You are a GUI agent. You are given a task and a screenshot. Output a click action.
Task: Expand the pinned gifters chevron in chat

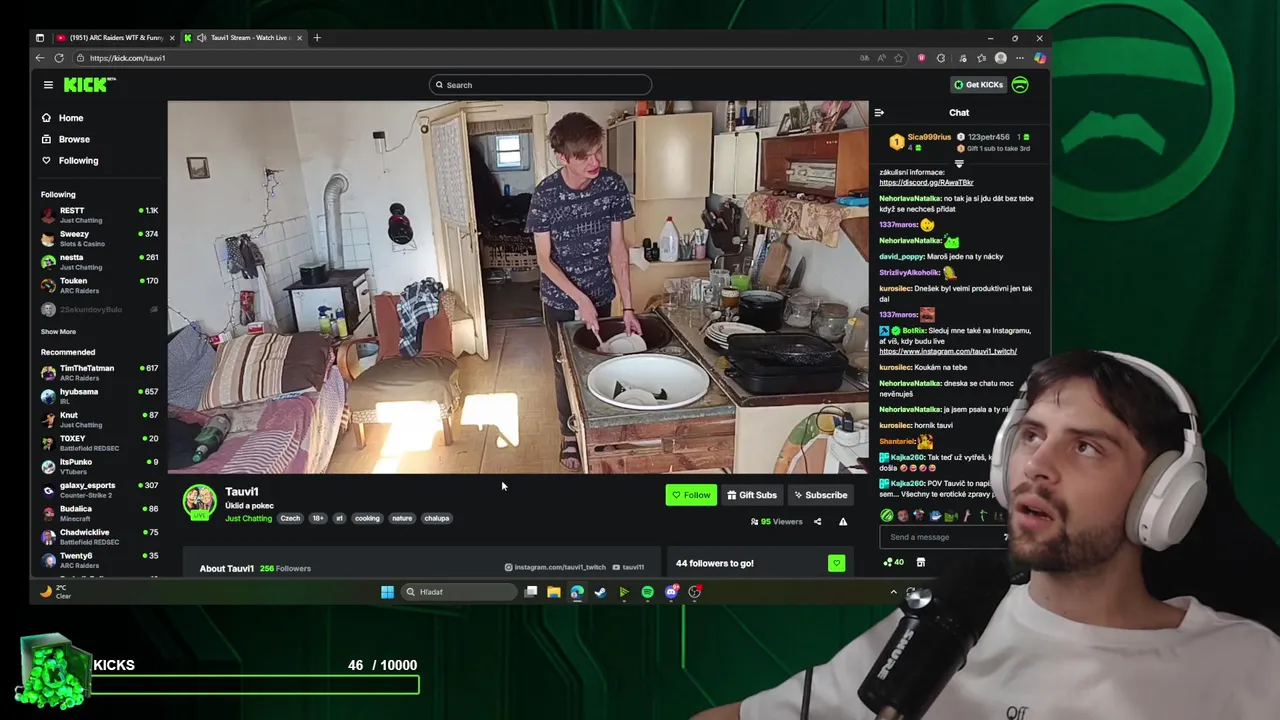959,163
